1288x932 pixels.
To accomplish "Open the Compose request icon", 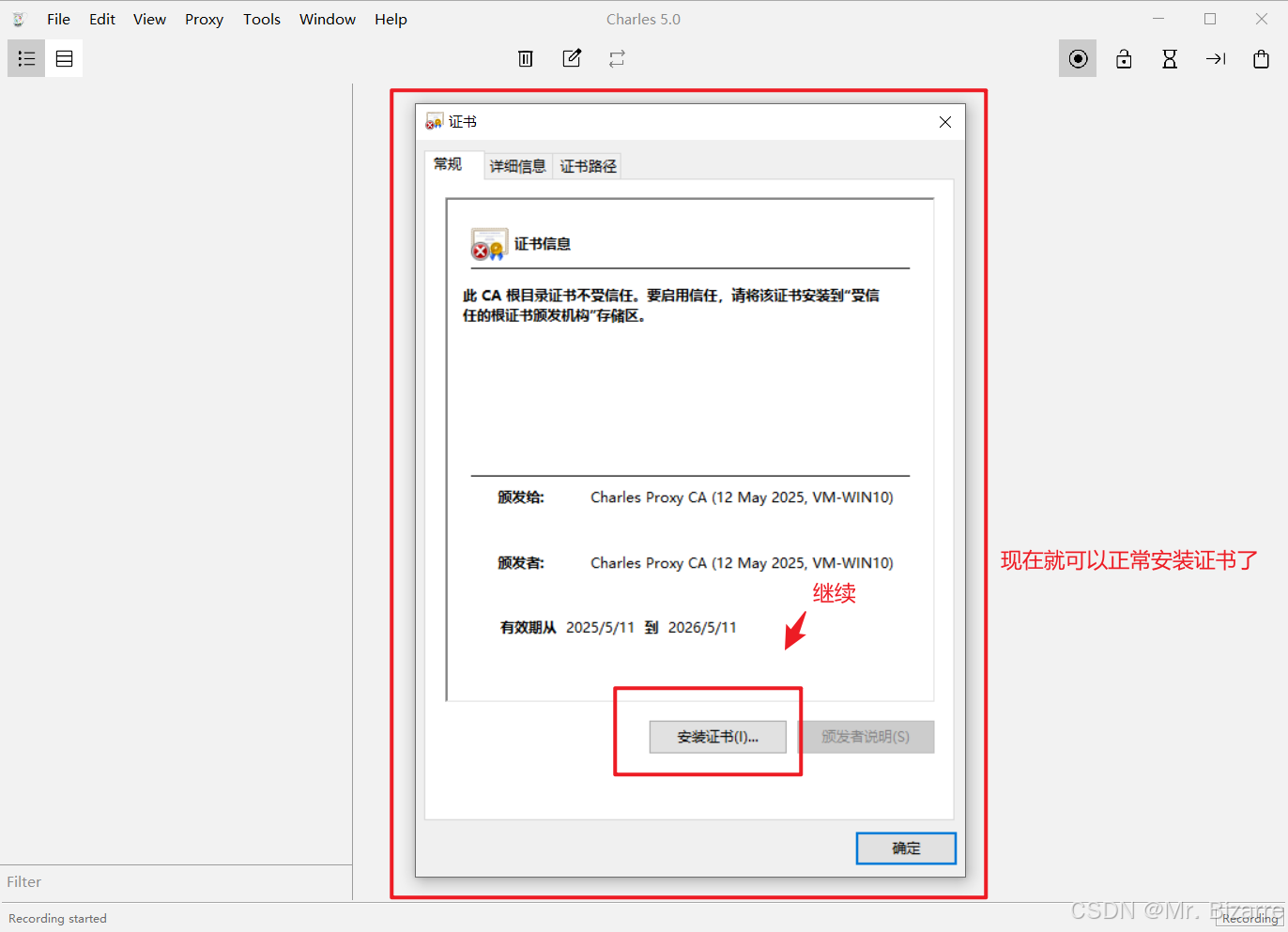I will pos(572,58).
